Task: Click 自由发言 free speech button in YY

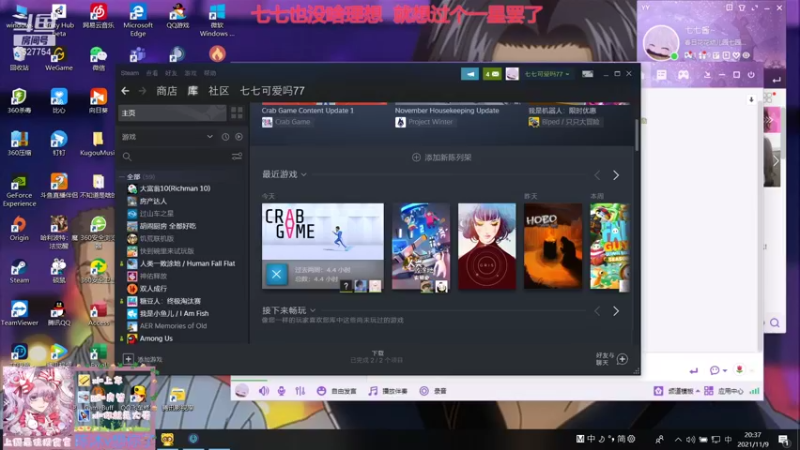Action: click(x=337, y=391)
